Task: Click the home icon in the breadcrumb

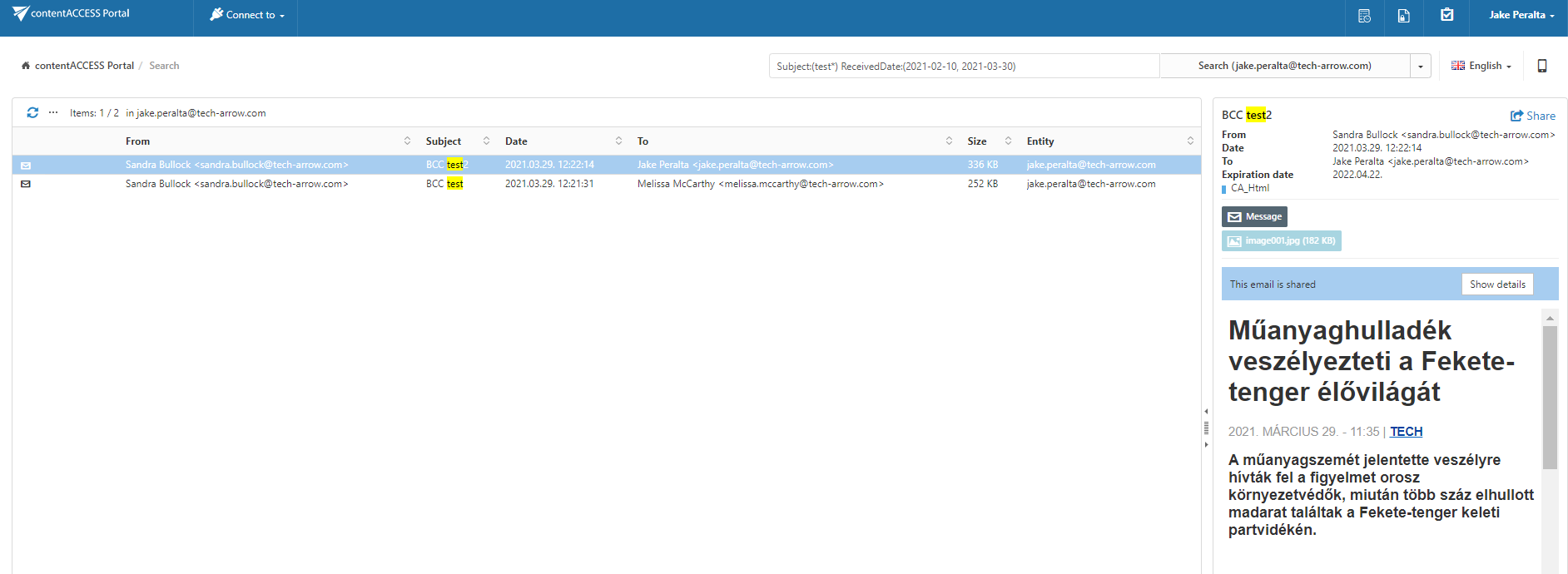Action: pos(26,66)
